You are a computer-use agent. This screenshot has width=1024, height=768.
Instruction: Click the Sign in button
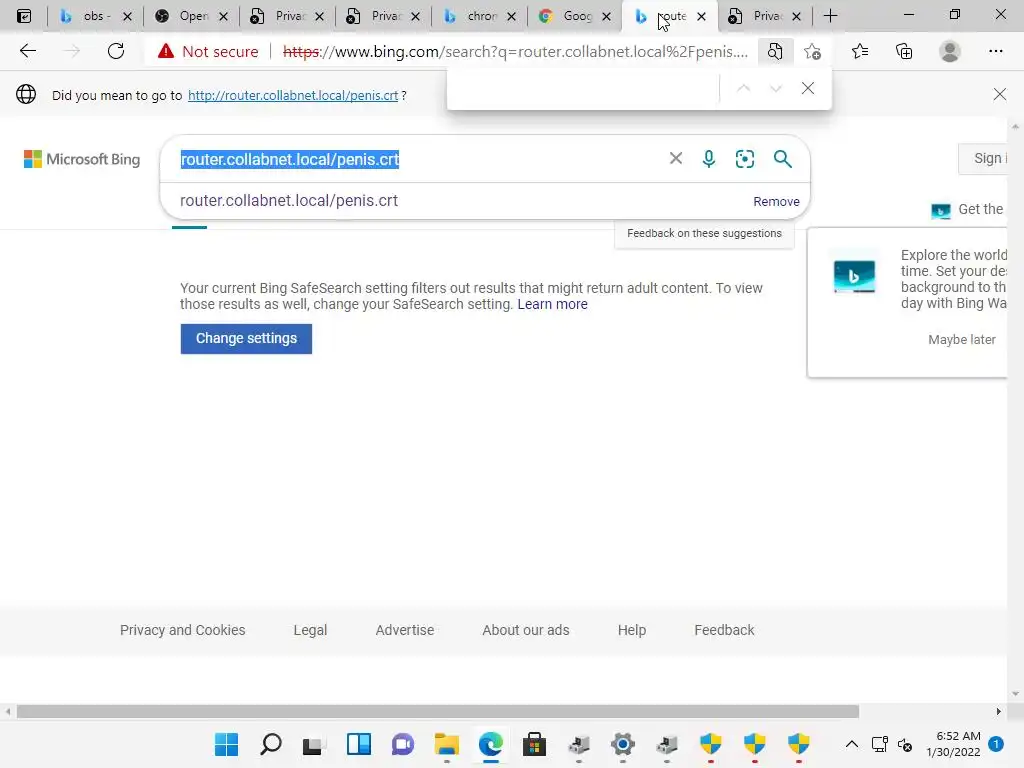(x=985, y=158)
